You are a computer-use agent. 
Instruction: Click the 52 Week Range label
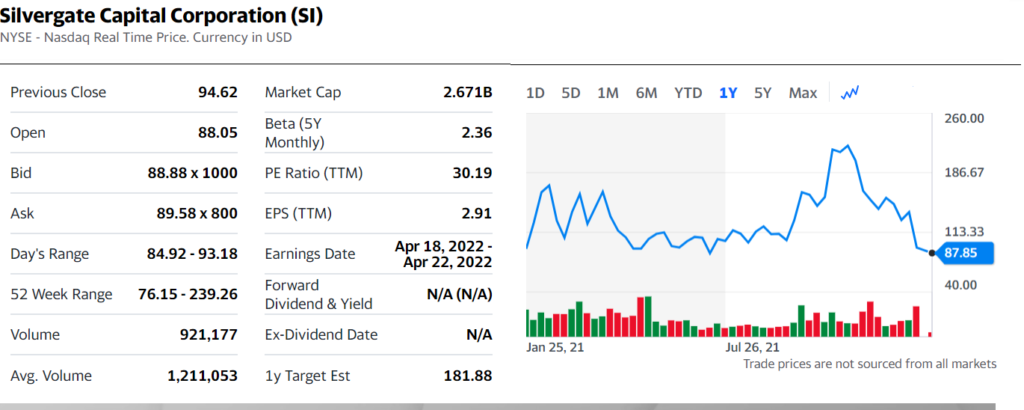(x=61, y=294)
